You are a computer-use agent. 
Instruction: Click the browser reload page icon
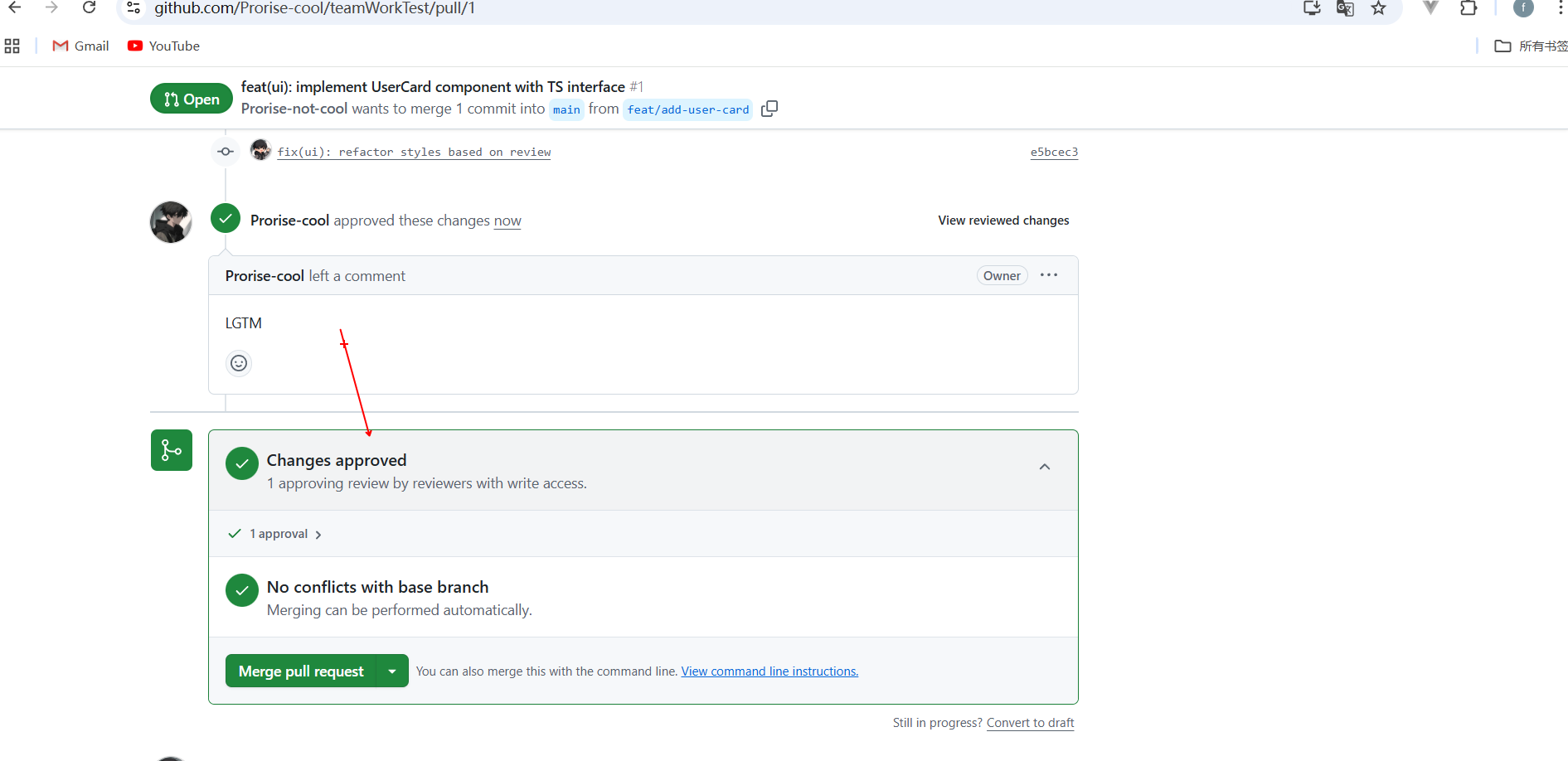[89, 8]
